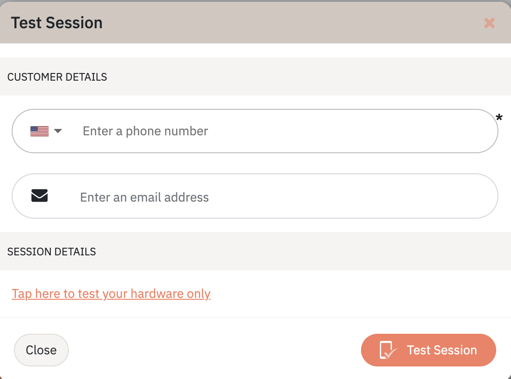
Task: Expand the country code dropdown arrow
Action: tap(58, 131)
